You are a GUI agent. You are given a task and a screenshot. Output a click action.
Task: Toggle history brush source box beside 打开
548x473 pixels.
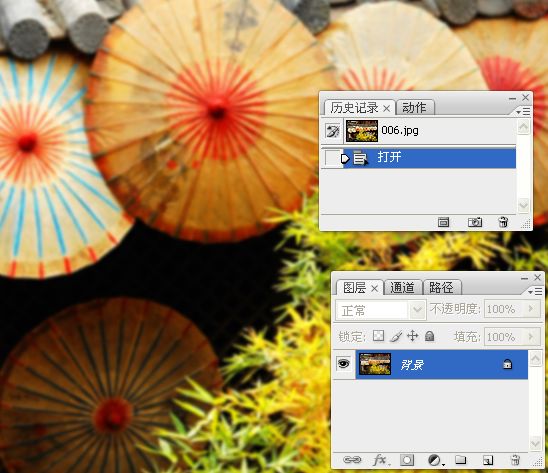coord(332,158)
